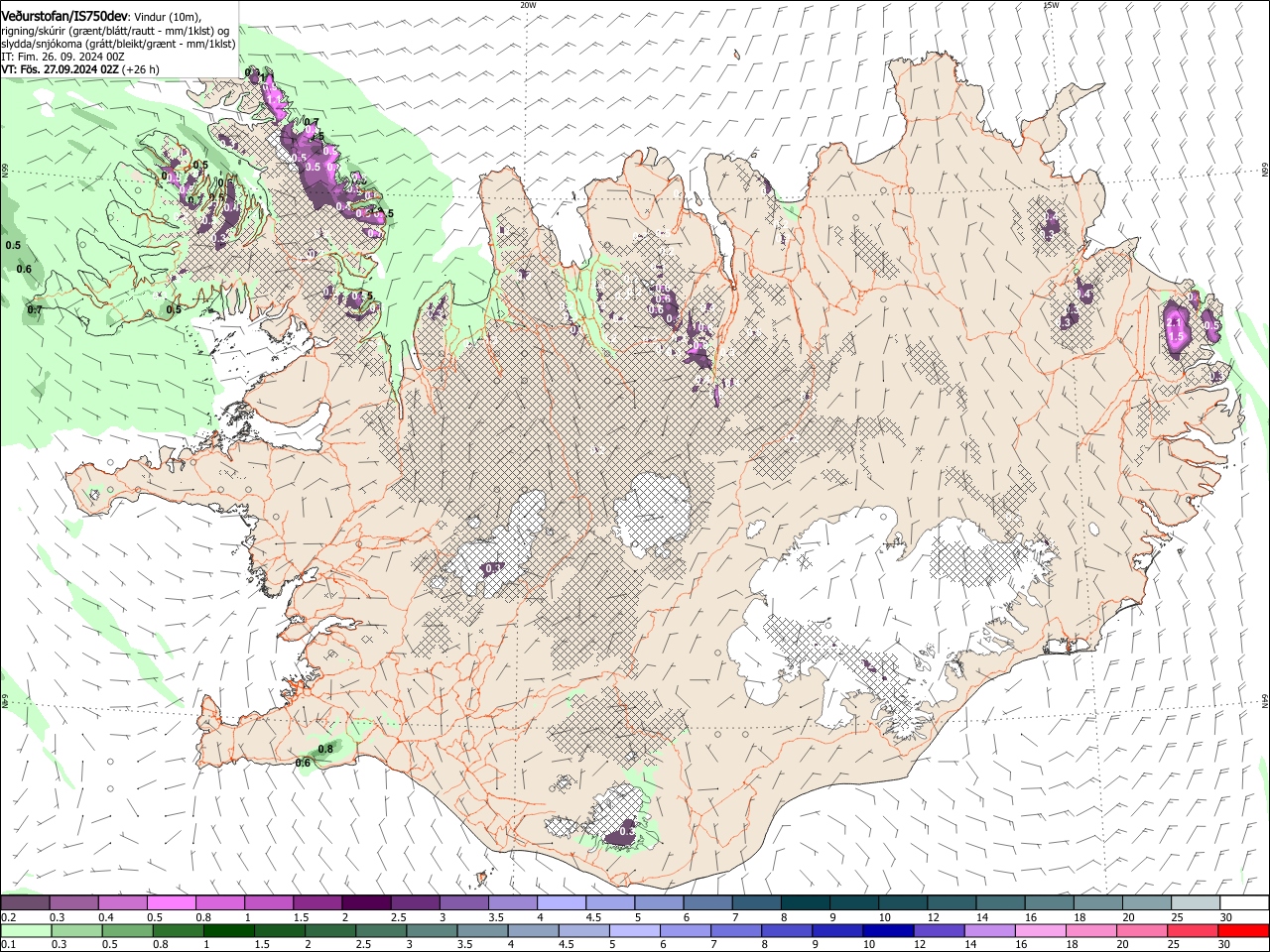Viewport: 1270px width, 952px height.
Task: Click the navy blue swatch between 10 and 12, lower row
Action: tap(887, 930)
